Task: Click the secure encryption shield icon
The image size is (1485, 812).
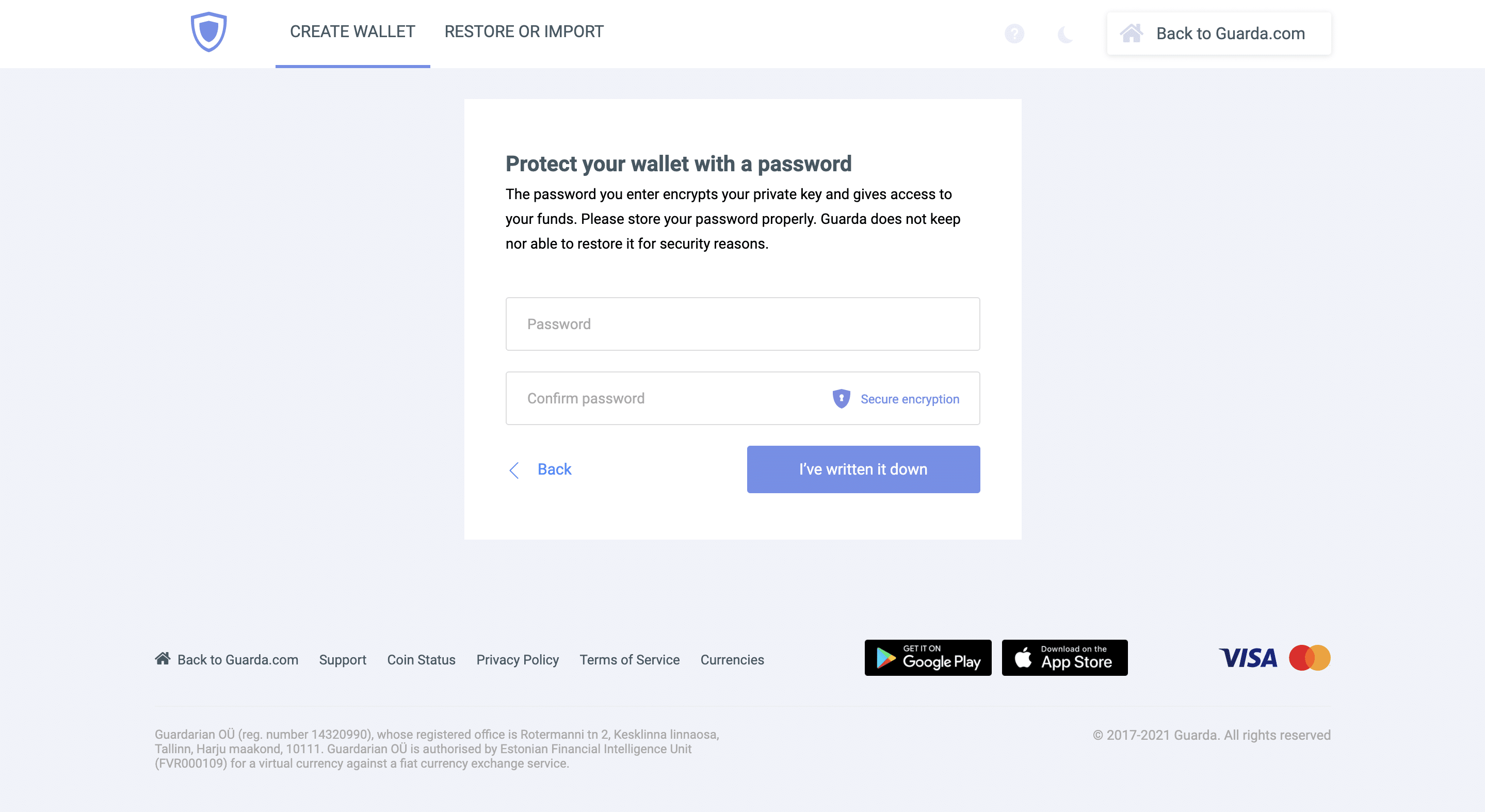Action: click(841, 398)
